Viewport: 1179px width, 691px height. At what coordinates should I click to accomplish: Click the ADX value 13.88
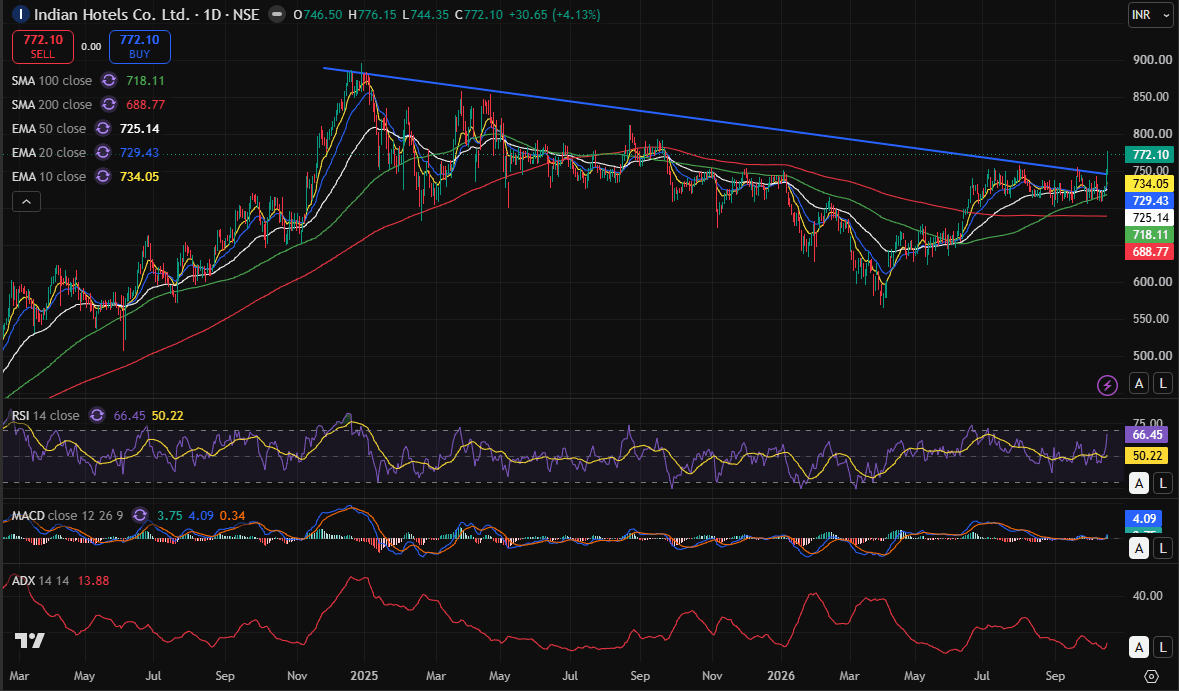[x=93, y=580]
